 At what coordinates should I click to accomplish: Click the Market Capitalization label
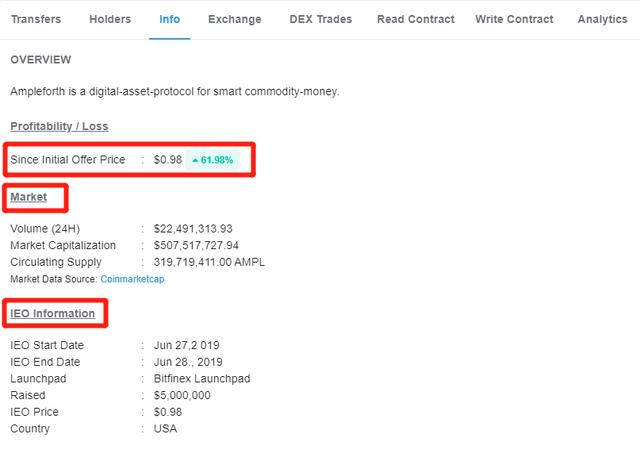(63, 245)
